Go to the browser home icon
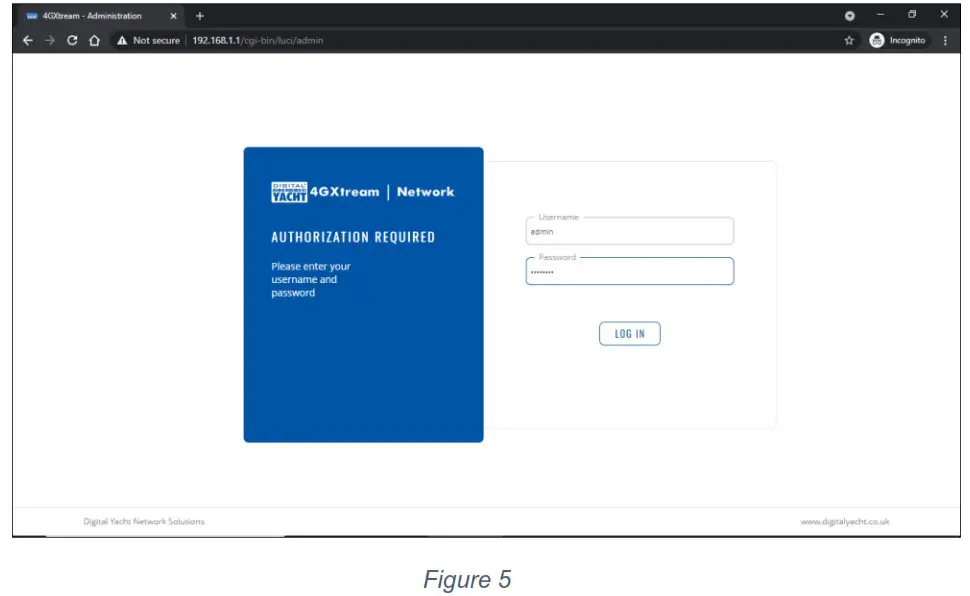Image resolution: width=970 pixels, height=596 pixels. pyautogui.click(x=94, y=40)
